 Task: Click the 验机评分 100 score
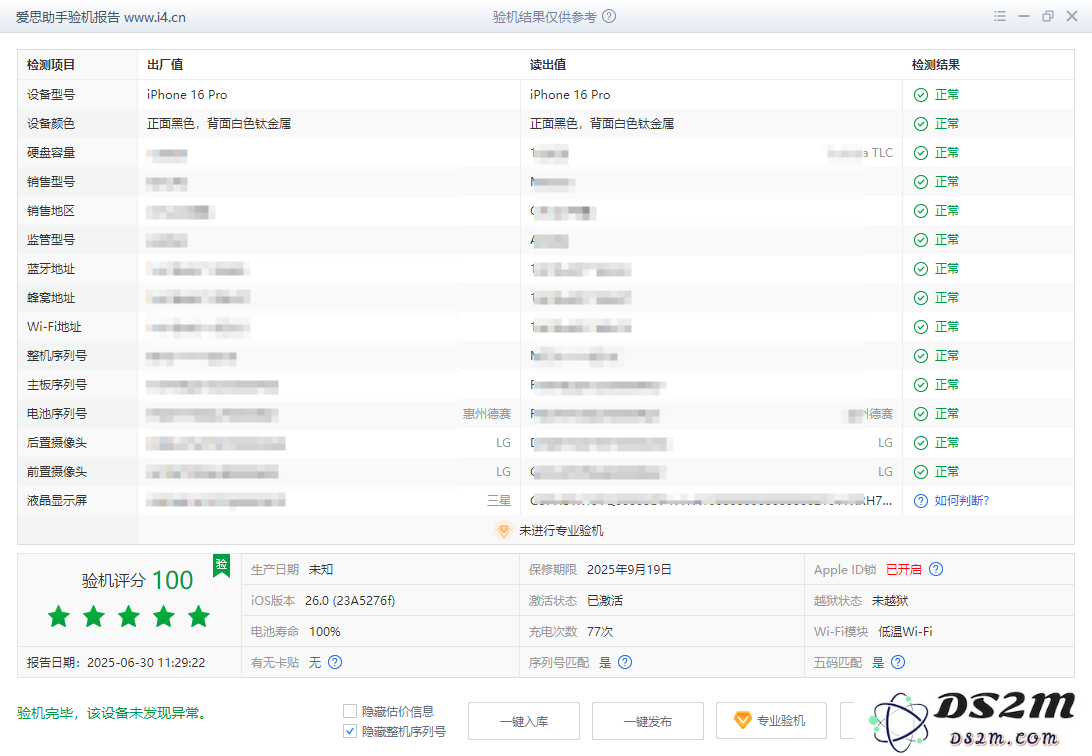137,580
